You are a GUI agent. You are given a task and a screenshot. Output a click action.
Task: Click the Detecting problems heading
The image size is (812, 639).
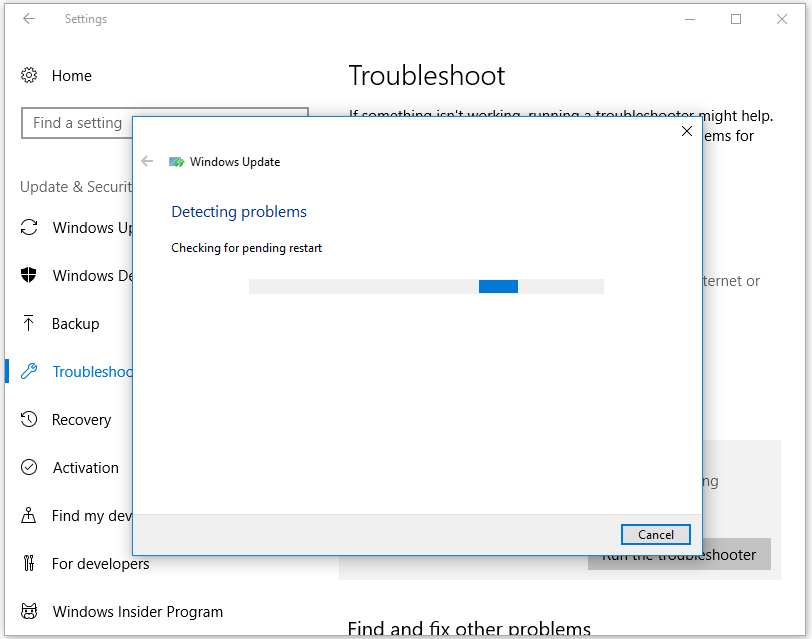[239, 211]
